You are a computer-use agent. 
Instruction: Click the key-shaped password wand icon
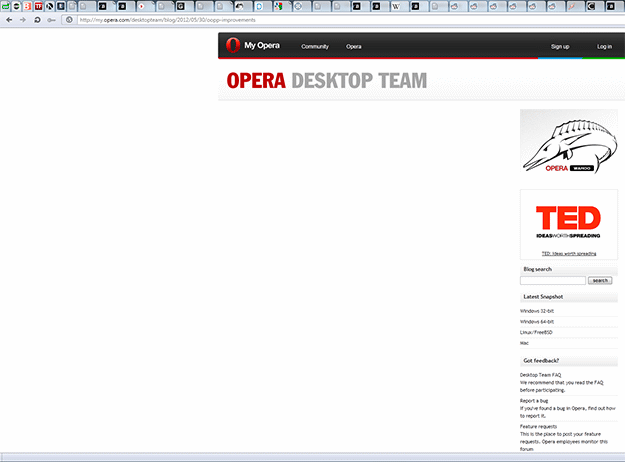tap(52, 19)
